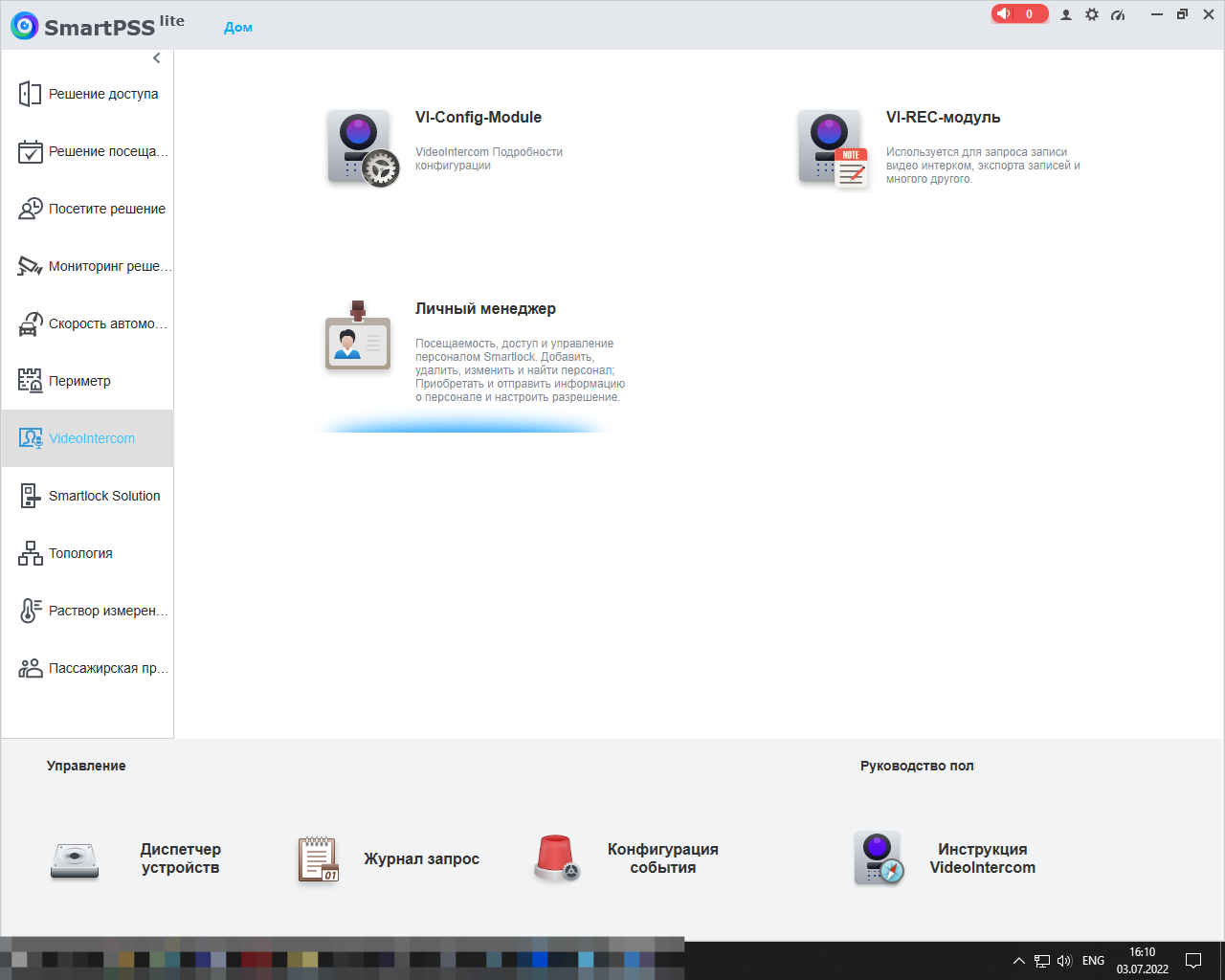The width and height of the screenshot is (1225, 980).
Task: Click the Управление section heading
Action: click(86, 766)
